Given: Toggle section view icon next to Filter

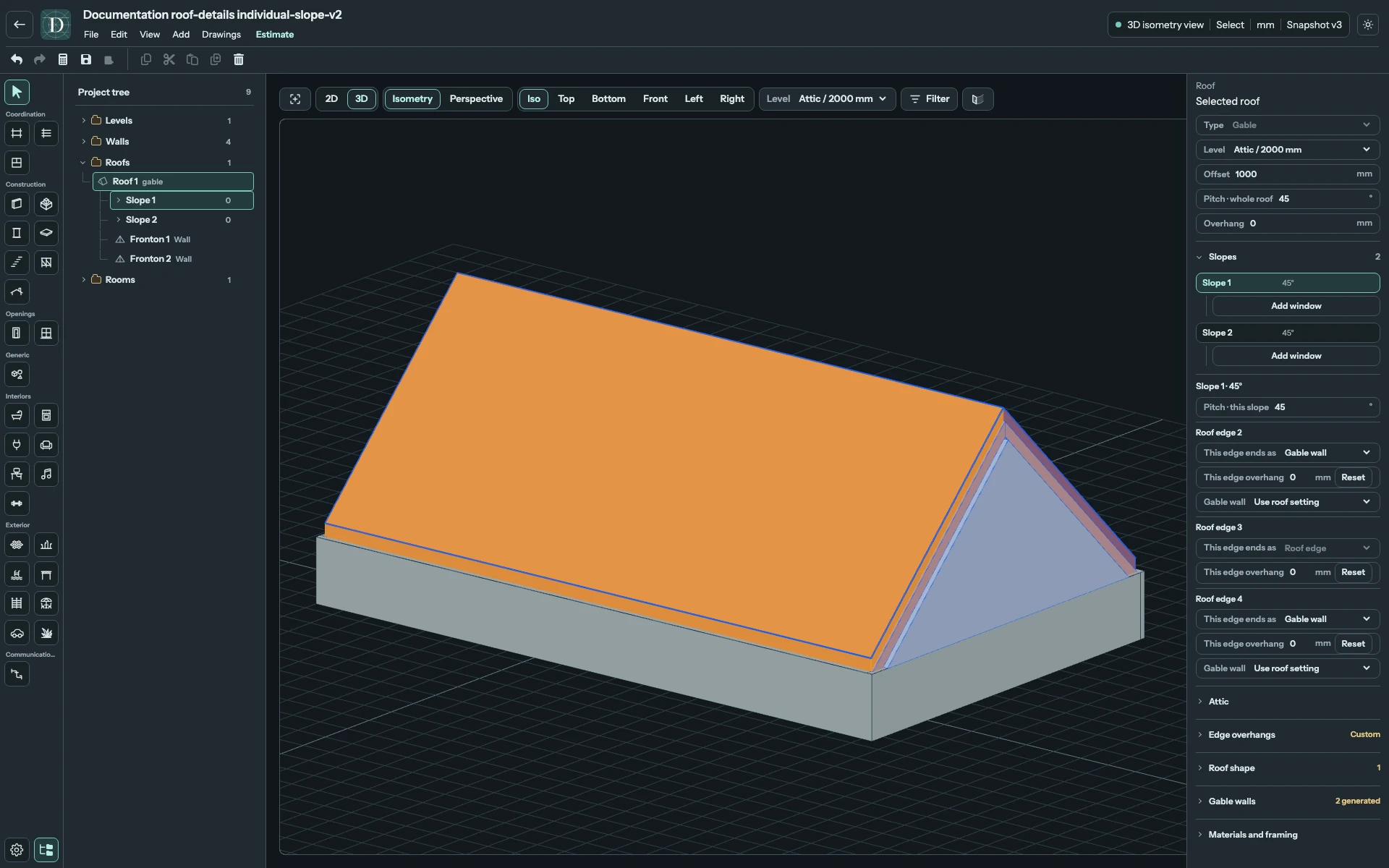Looking at the screenshot, I should click(x=977, y=99).
